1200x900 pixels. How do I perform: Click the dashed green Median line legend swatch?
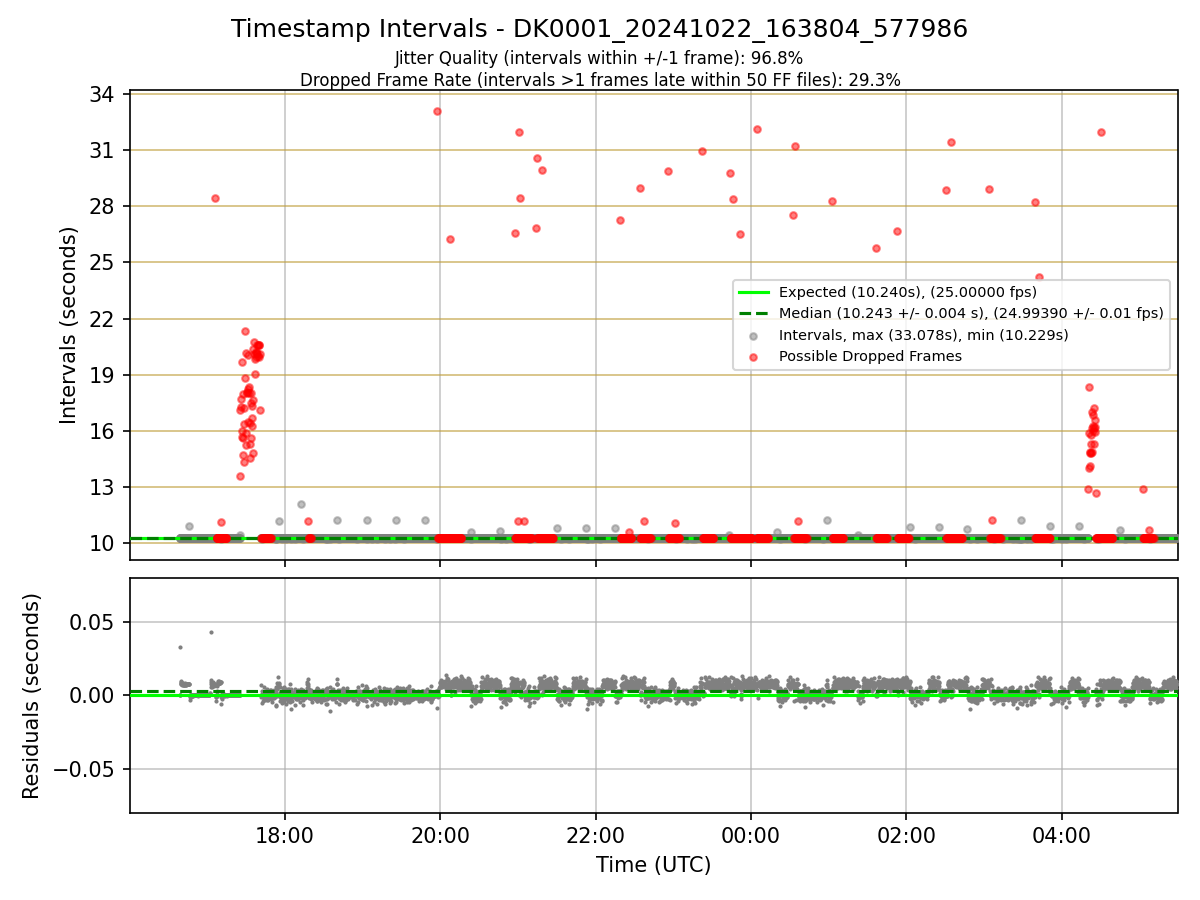[x=754, y=313]
